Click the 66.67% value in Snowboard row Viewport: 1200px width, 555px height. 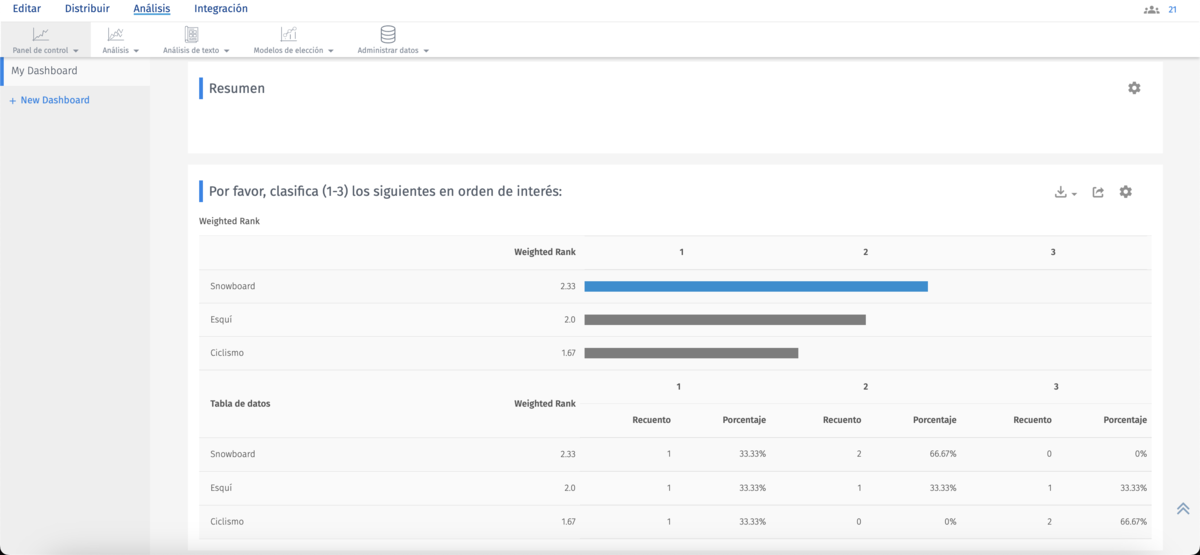pos(942,454)
